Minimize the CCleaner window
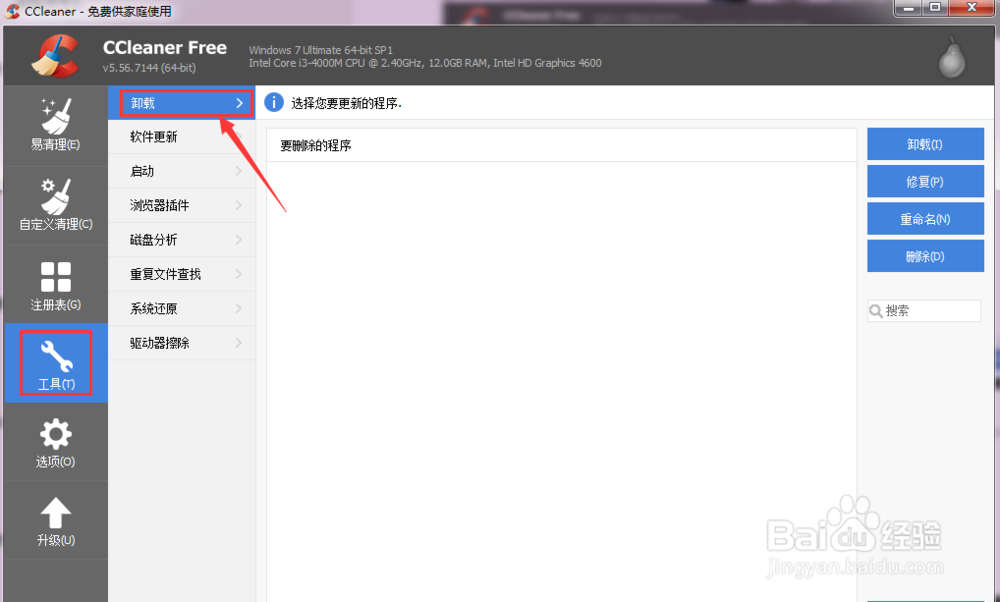The width and height of the screenshot is (1000, 602). click(x=908, y=8)
